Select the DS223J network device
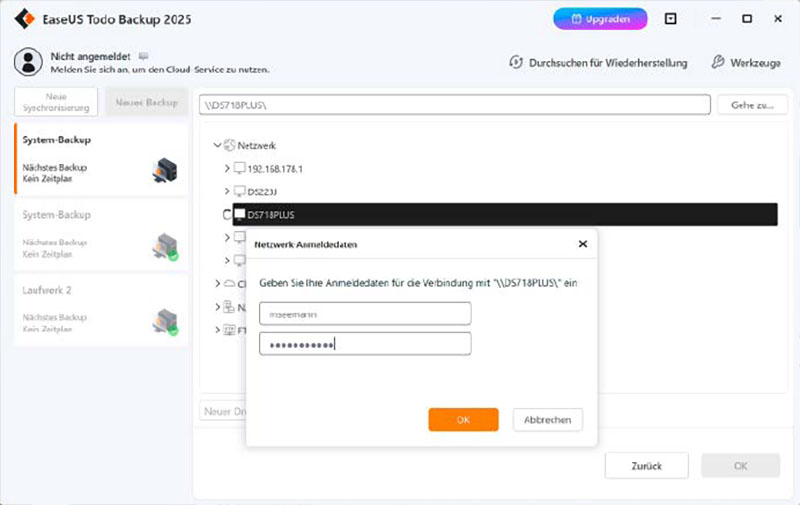This screenshot has height=505, width=800. [262, 192]
